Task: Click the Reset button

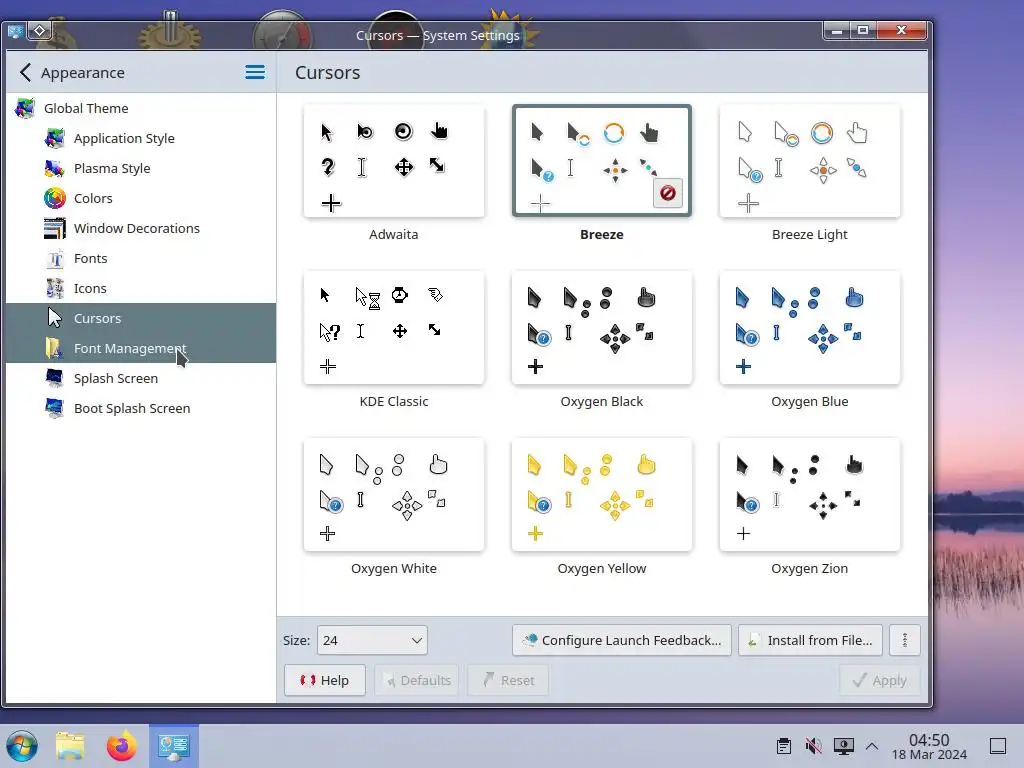Action: click(508, 680)
